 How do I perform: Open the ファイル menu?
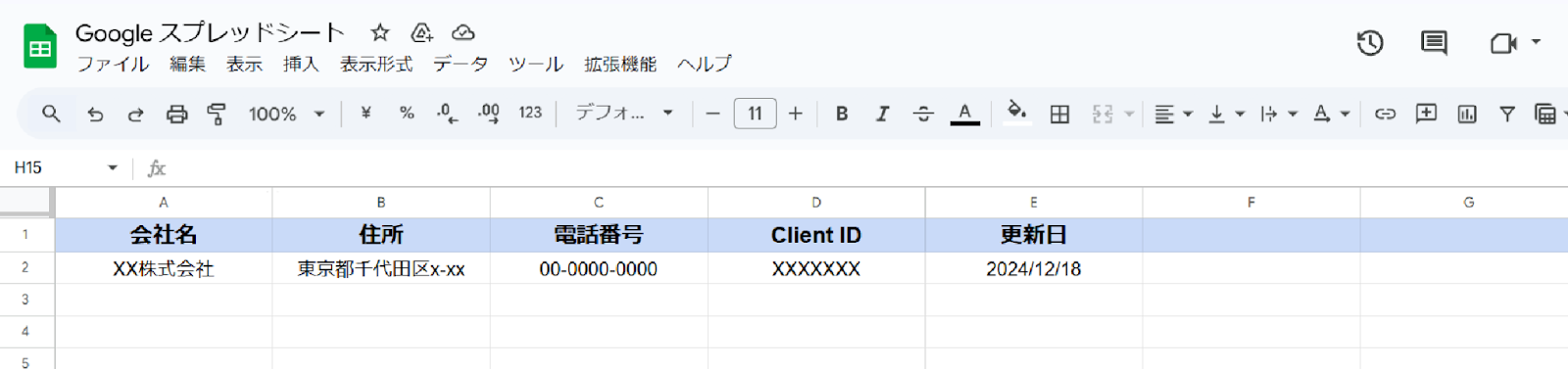click(x=113, y=65)
